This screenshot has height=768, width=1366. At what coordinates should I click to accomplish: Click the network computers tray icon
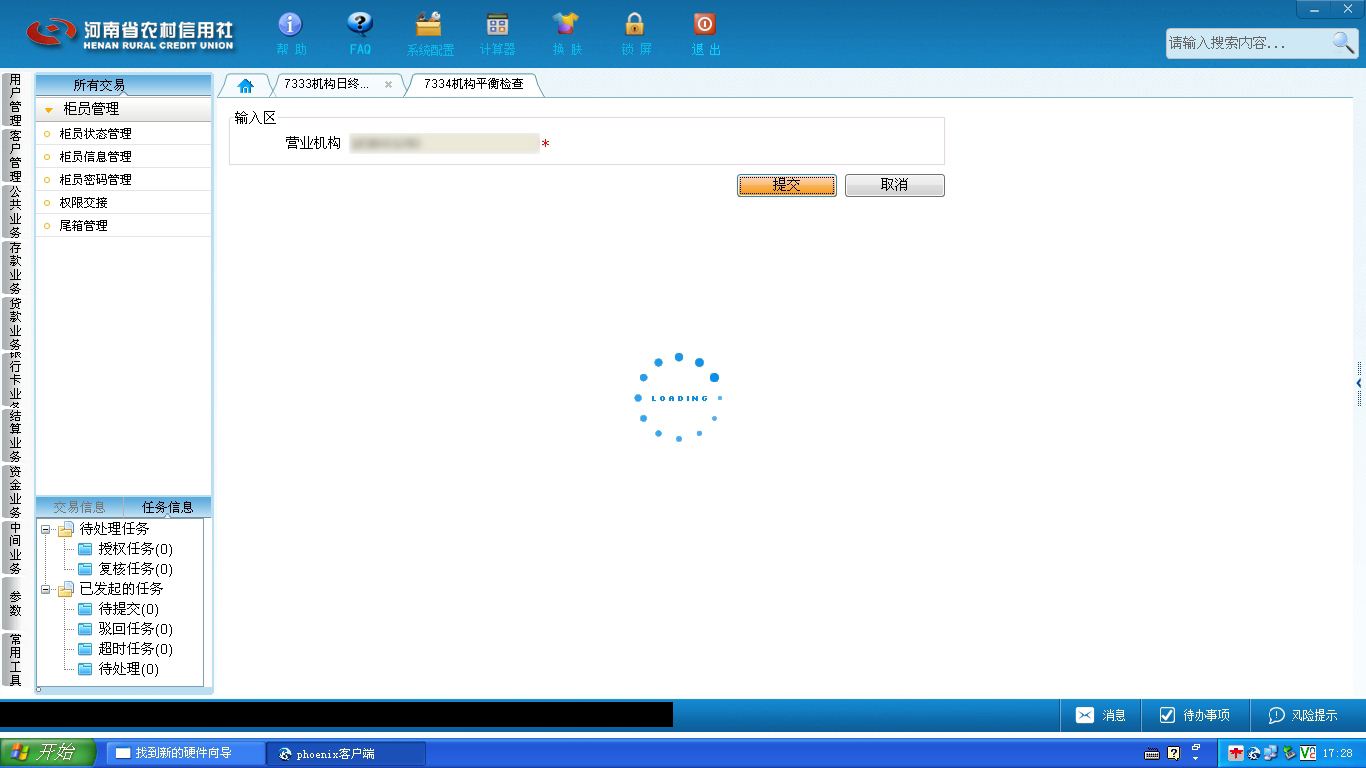click(1271, 753)
